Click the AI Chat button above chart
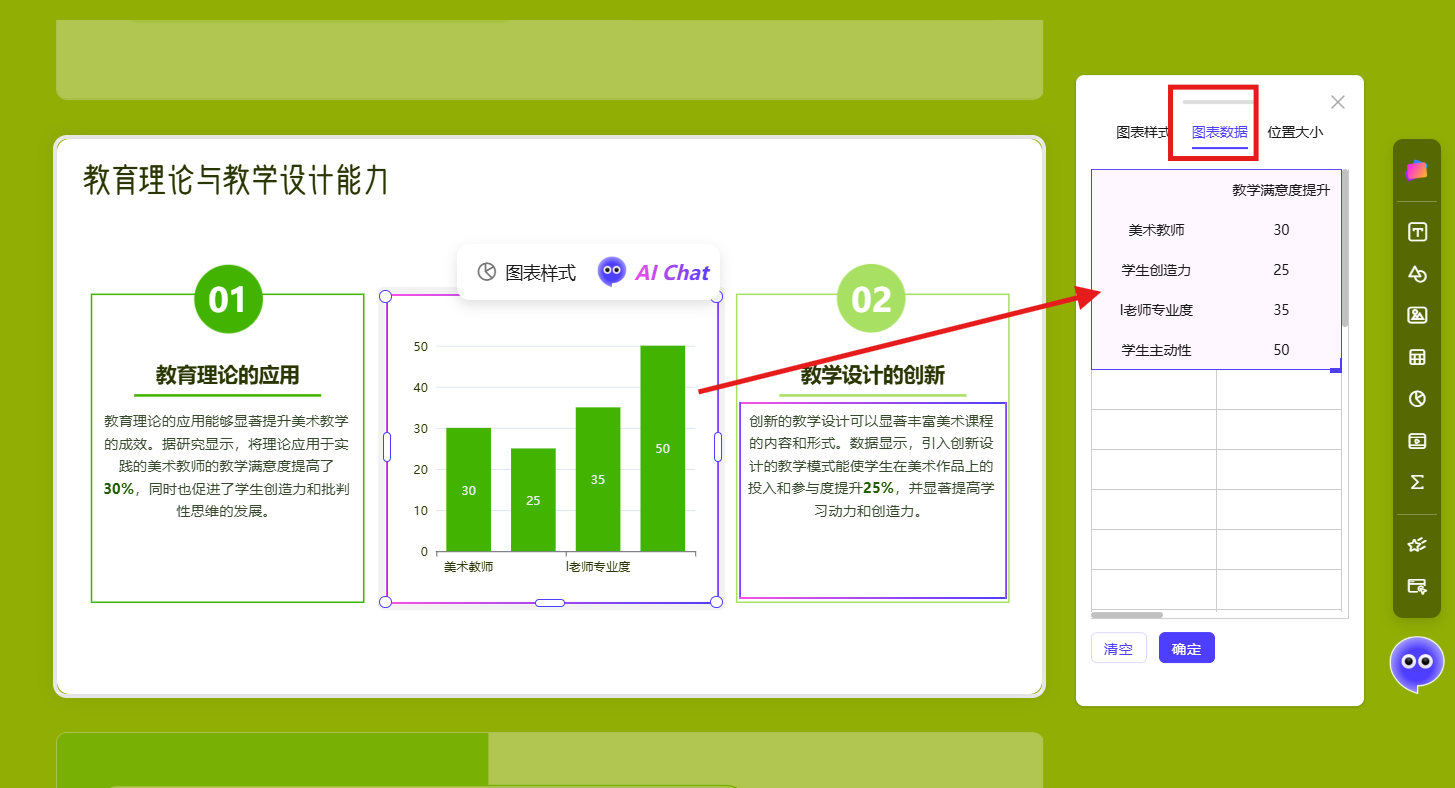The height and width of the screenshot is (788, 1455). tap(655, 272)
